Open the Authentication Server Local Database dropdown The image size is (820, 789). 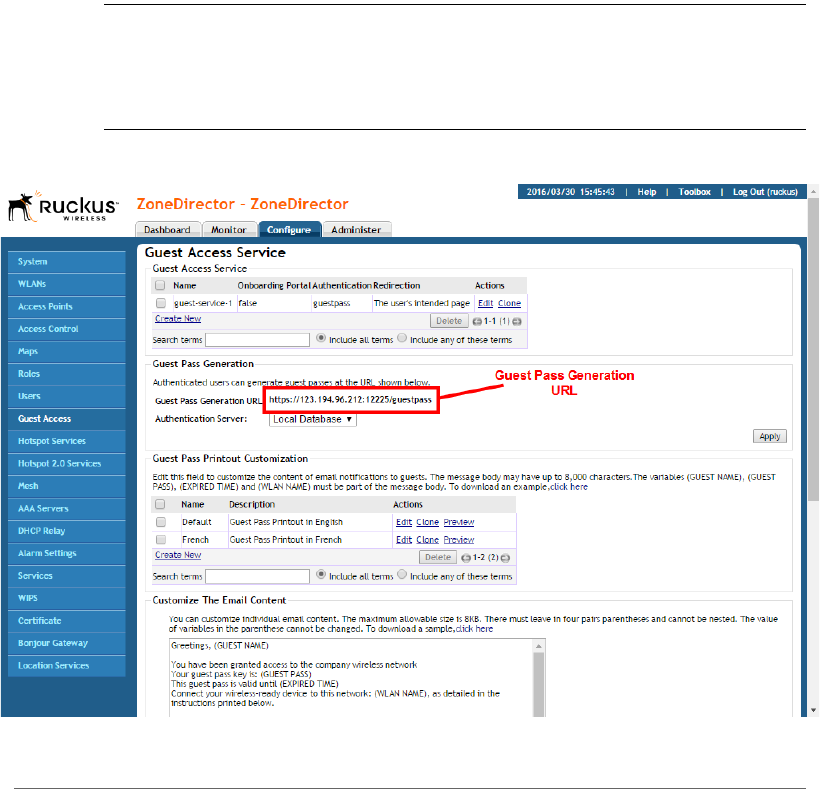point(313,419)
